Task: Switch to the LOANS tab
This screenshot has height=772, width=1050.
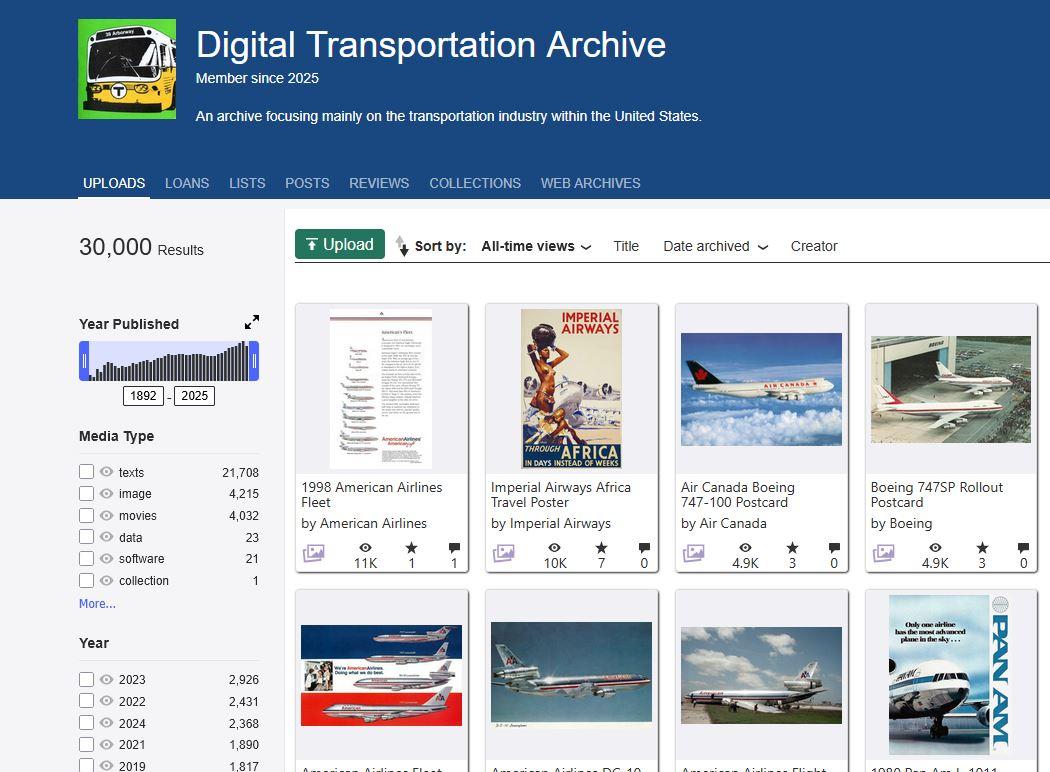Action: pyautogui.click(x=187, y=183)
